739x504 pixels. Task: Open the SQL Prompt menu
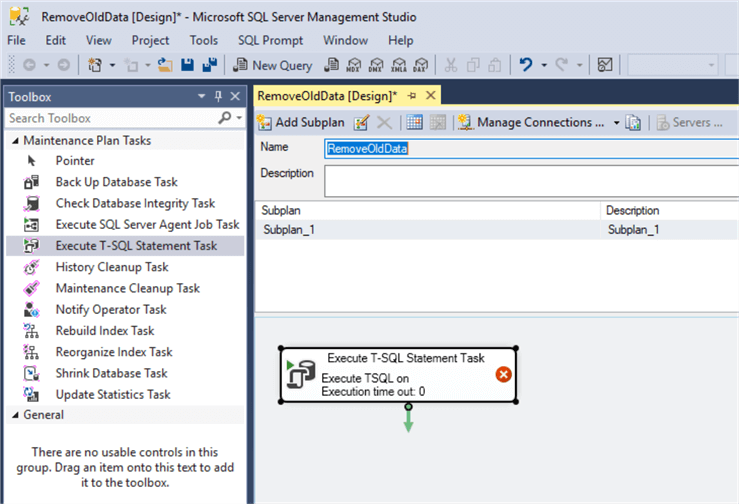(x=271, y=41)
